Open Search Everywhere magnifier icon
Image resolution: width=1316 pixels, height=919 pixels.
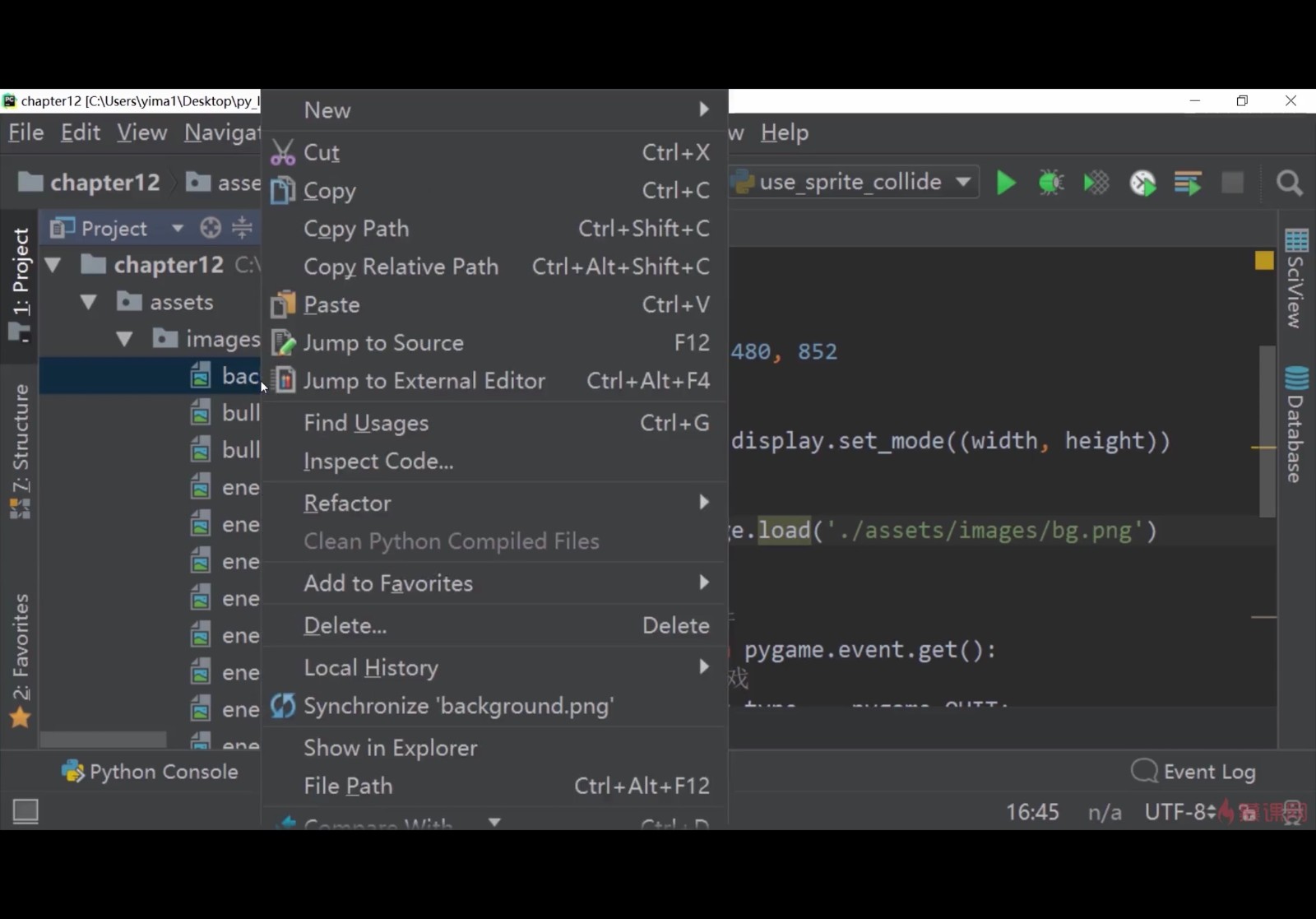pos(1289,183)
